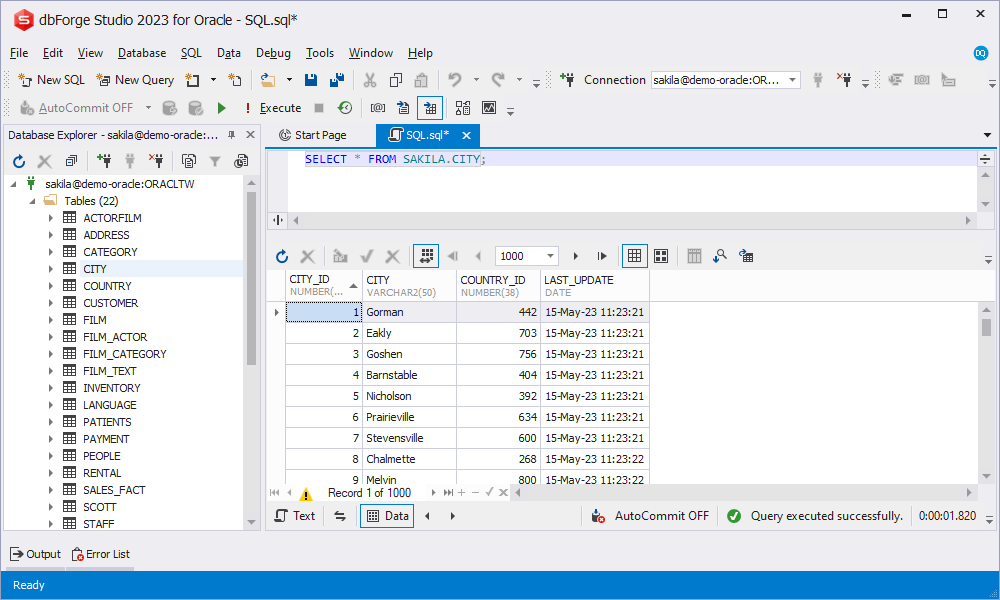The image size is (1000, 600).
Task: Select the cell with country ID 634
Action: tap(498, 417)
